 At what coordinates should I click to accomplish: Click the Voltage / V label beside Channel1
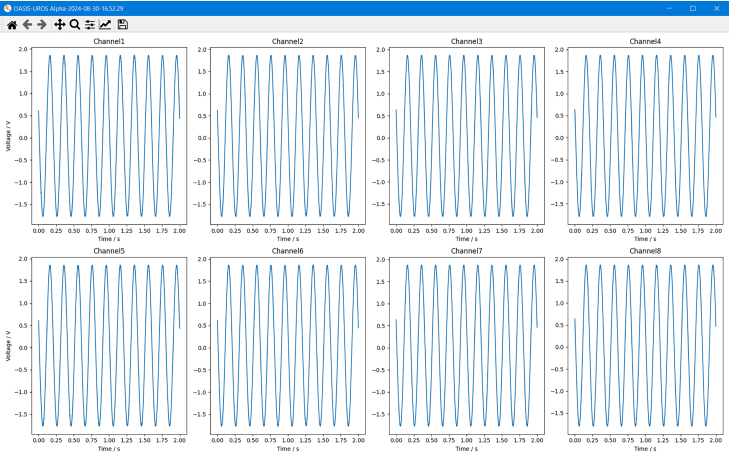point(8,136)
